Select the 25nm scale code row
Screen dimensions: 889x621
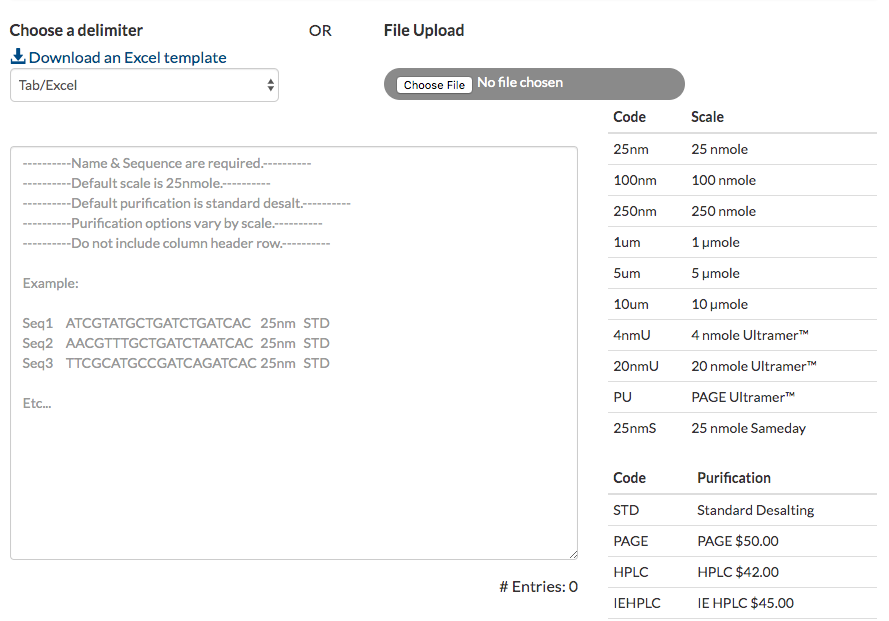point(742,149)
